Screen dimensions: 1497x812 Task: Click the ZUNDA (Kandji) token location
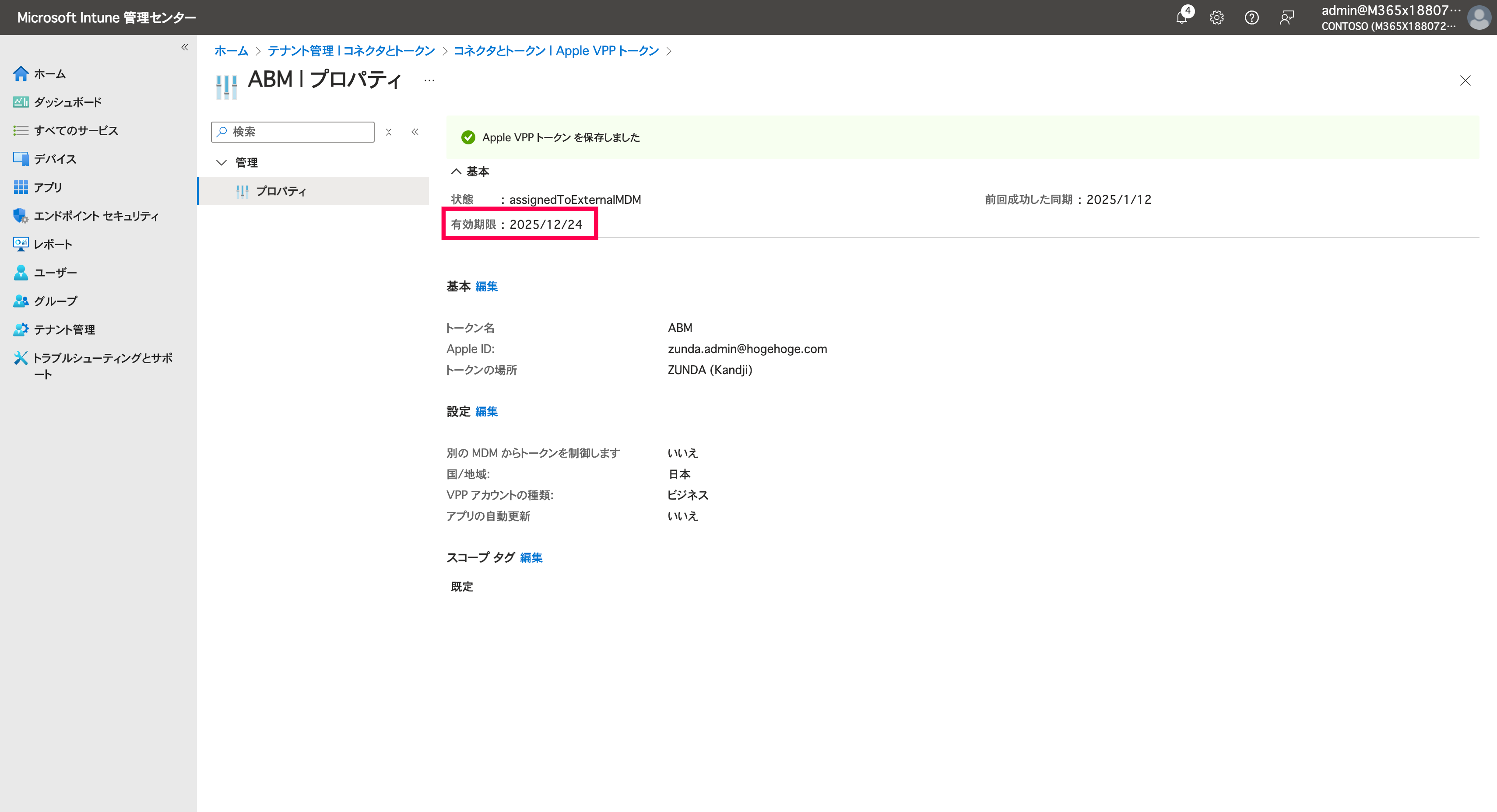(x=710, y=370)
